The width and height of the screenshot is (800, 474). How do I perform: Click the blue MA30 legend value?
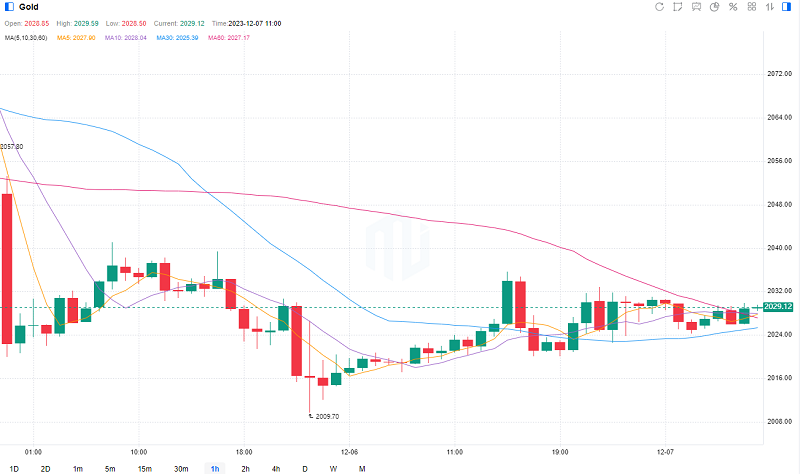click(x=178, y=38)
